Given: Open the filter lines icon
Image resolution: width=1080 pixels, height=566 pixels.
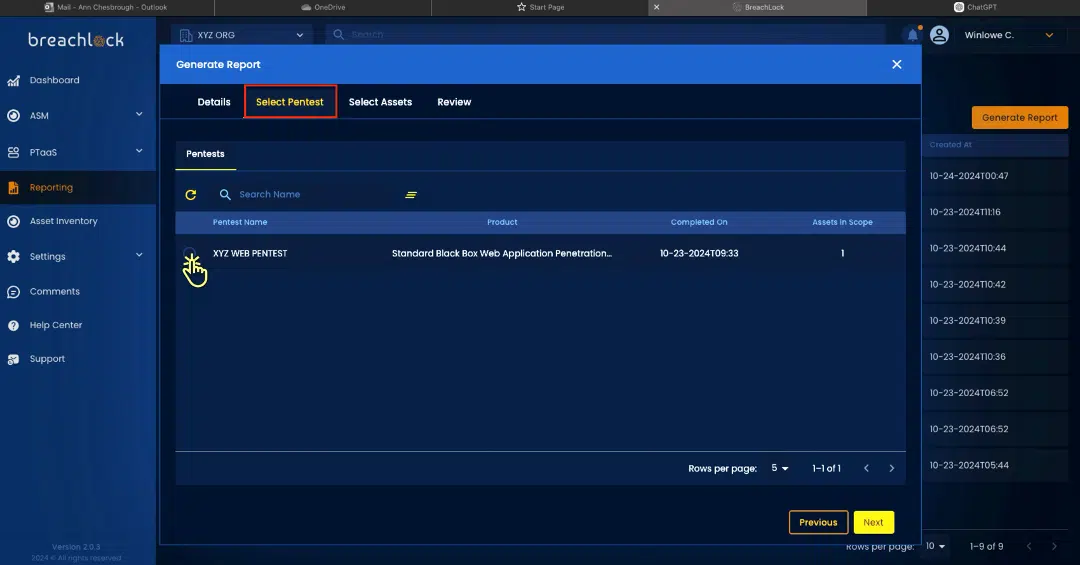Looking at the screenshot, I should 411,195.
